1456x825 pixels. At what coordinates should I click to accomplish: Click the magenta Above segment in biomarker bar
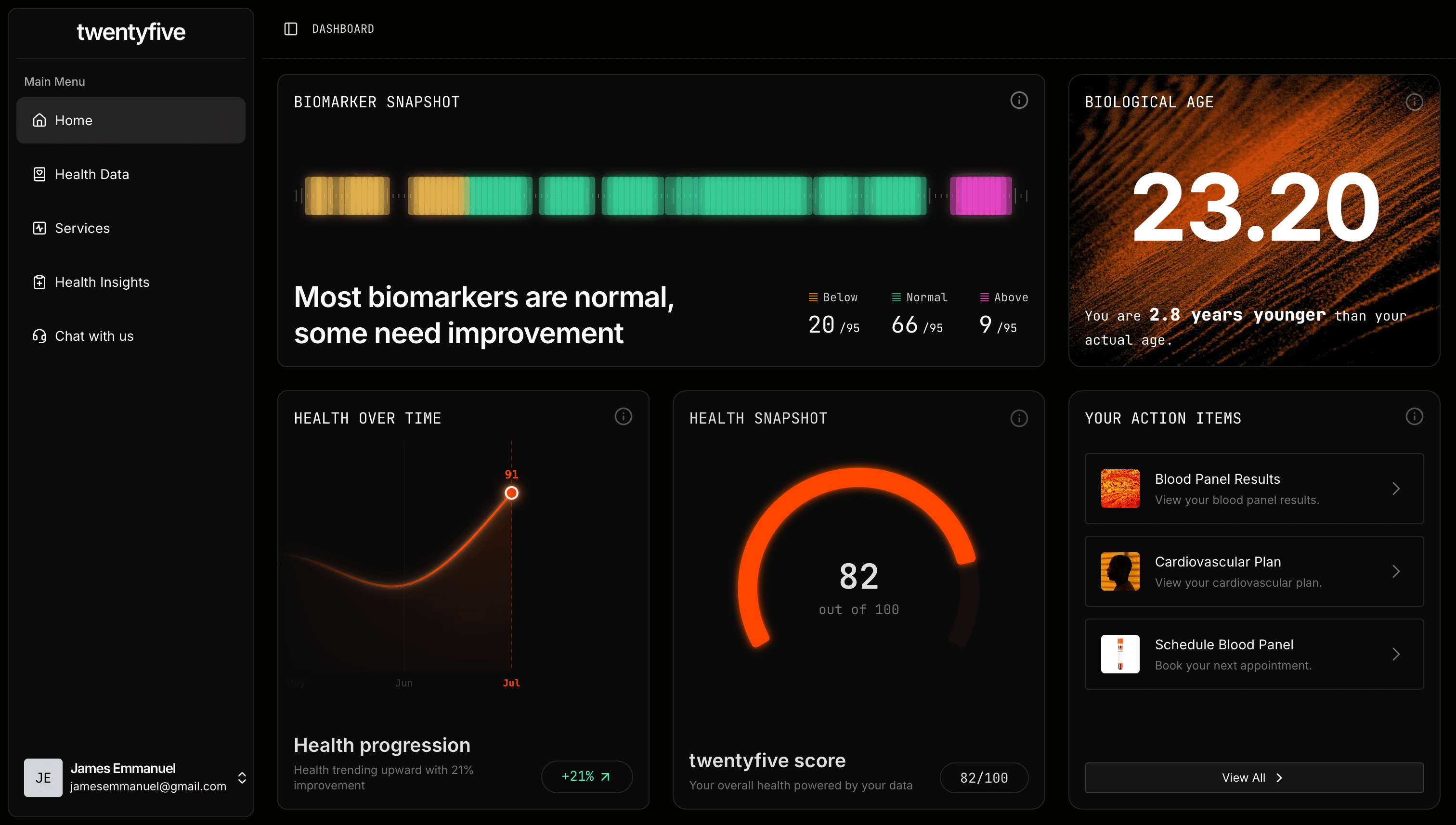click(980, 195)
